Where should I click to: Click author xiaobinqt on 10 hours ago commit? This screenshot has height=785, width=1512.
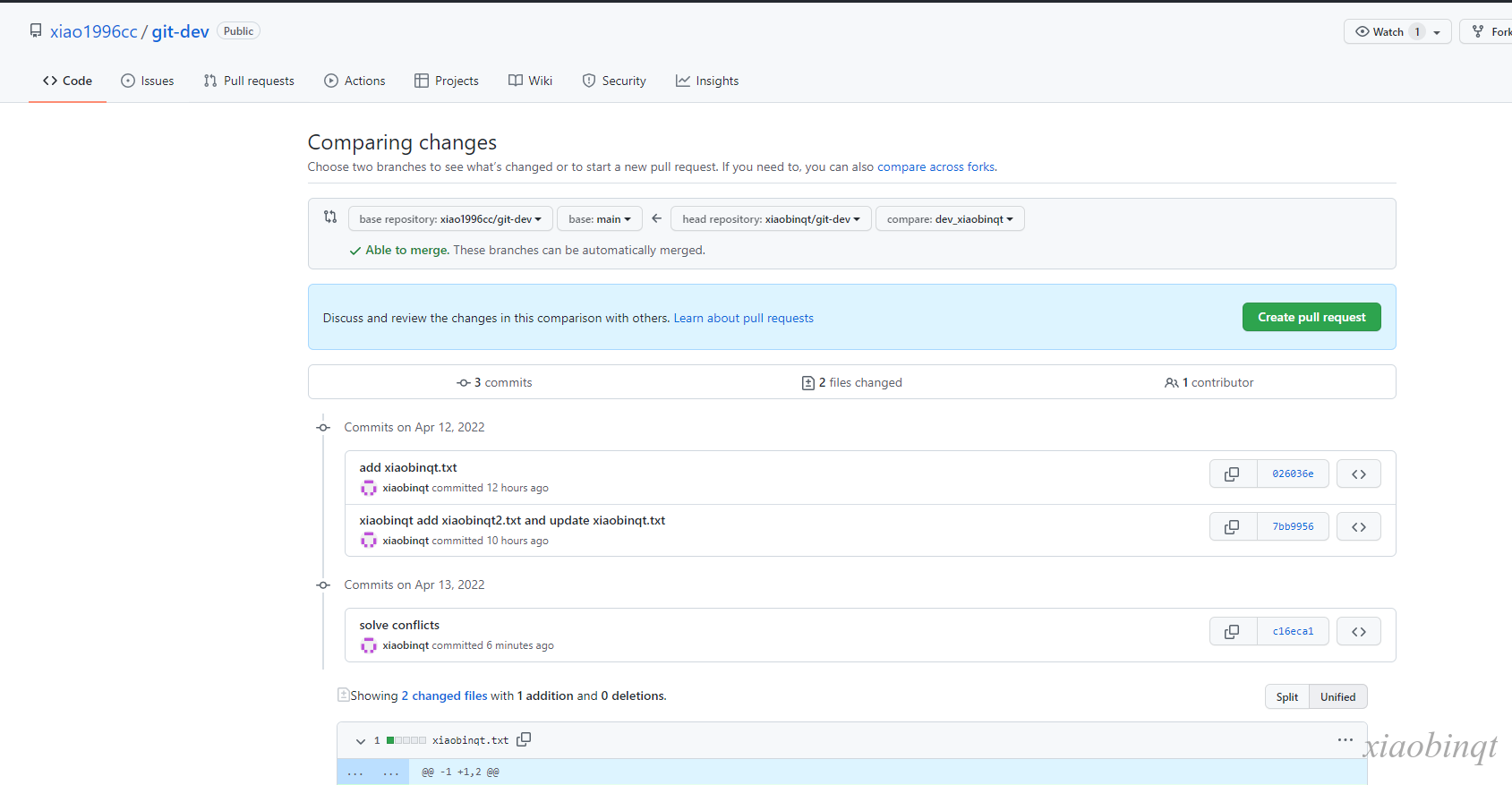406,541
